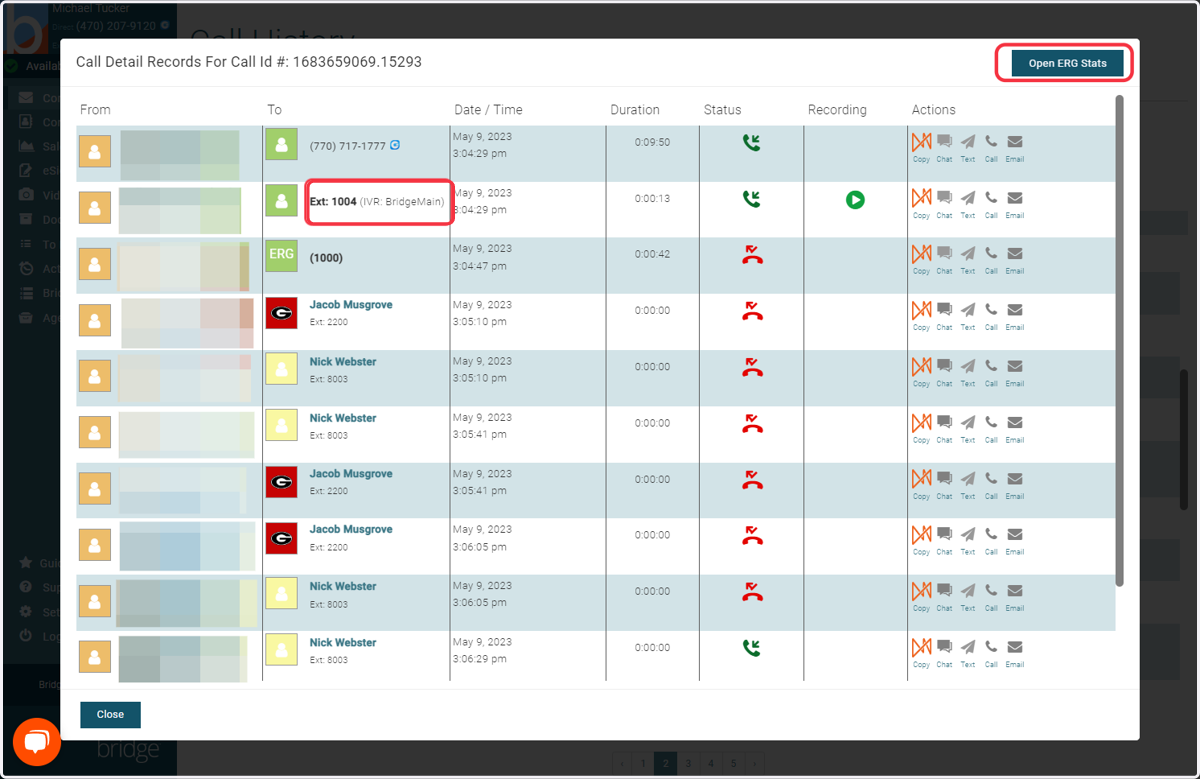Call from the (770) 717-1777 row
This screenshot has width=1200, height=779.
[991, 147]
